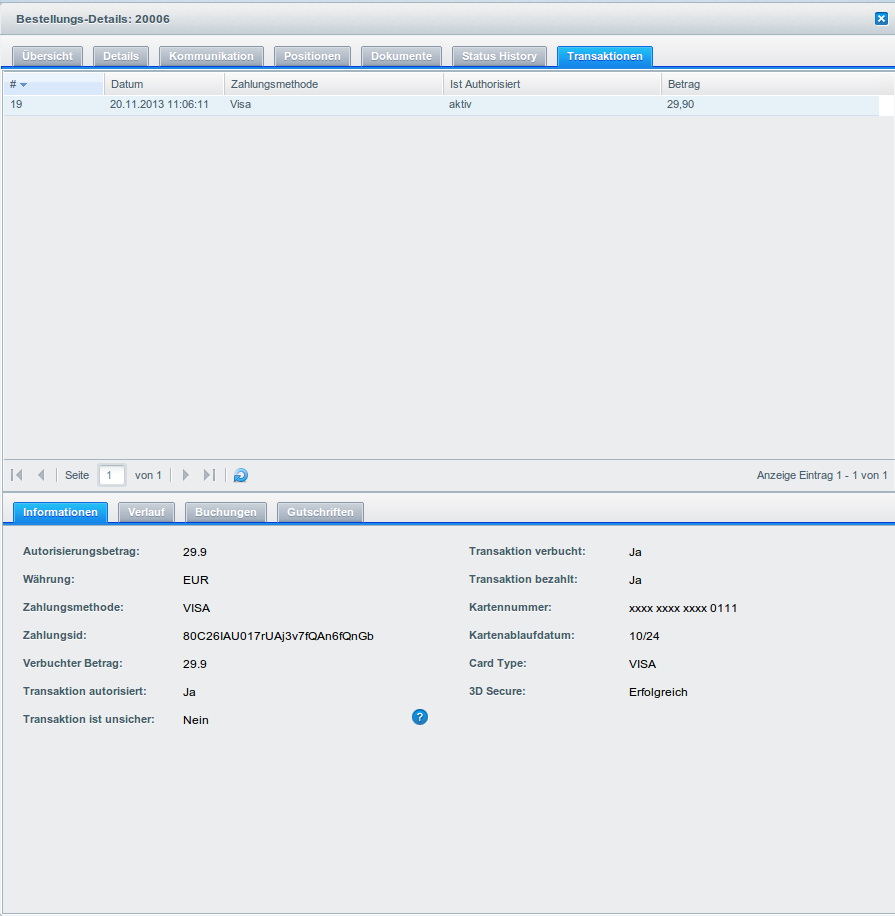Go to last page arrow icon
The height and width of the screenshot is (916, 895).
[x=209, y=476]
